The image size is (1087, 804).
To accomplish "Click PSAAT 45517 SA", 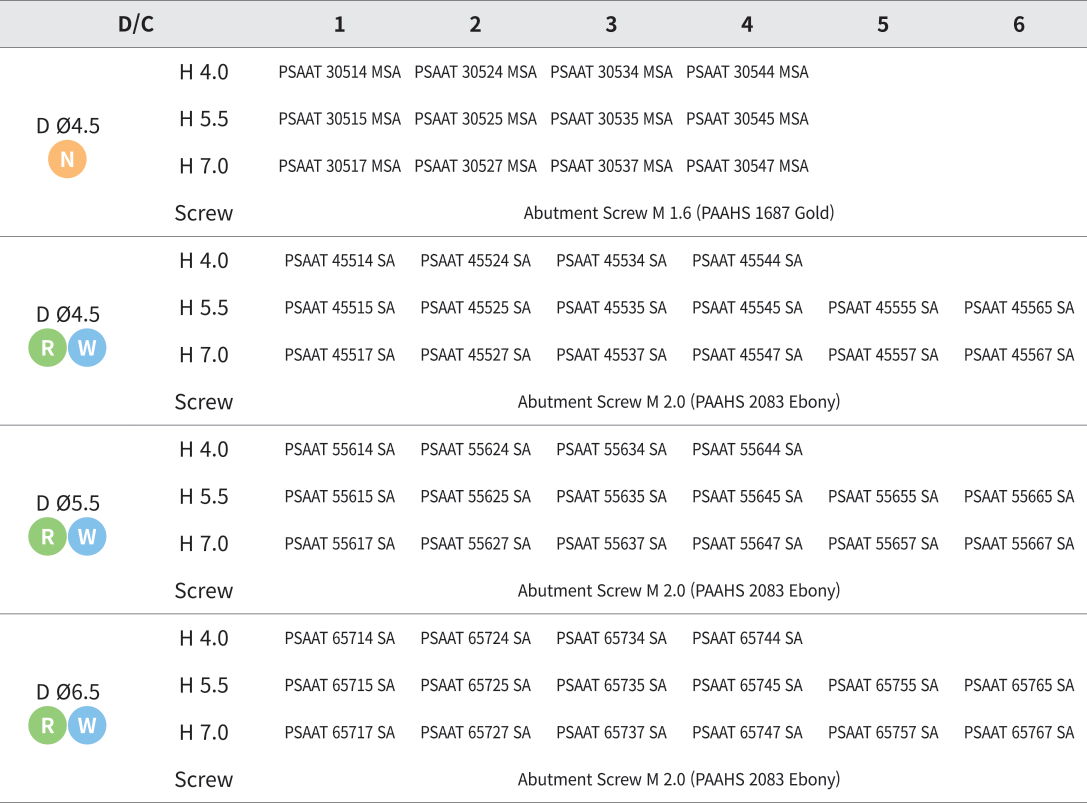I will tap(340, 355).
